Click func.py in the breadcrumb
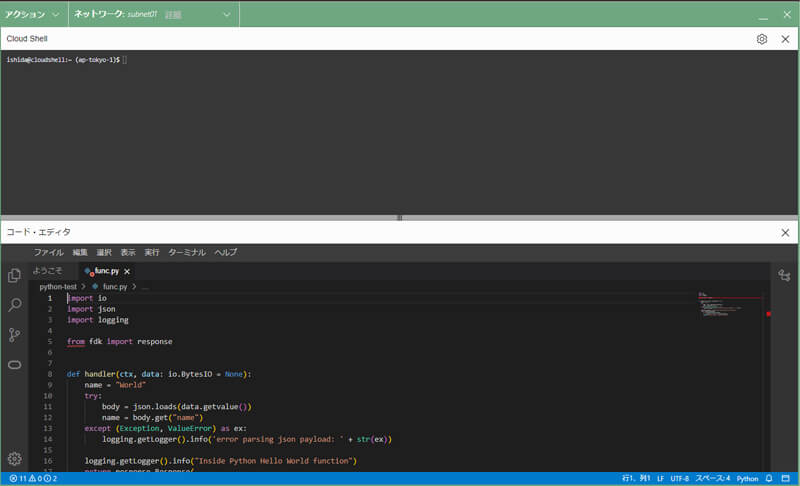 [115, 287]
